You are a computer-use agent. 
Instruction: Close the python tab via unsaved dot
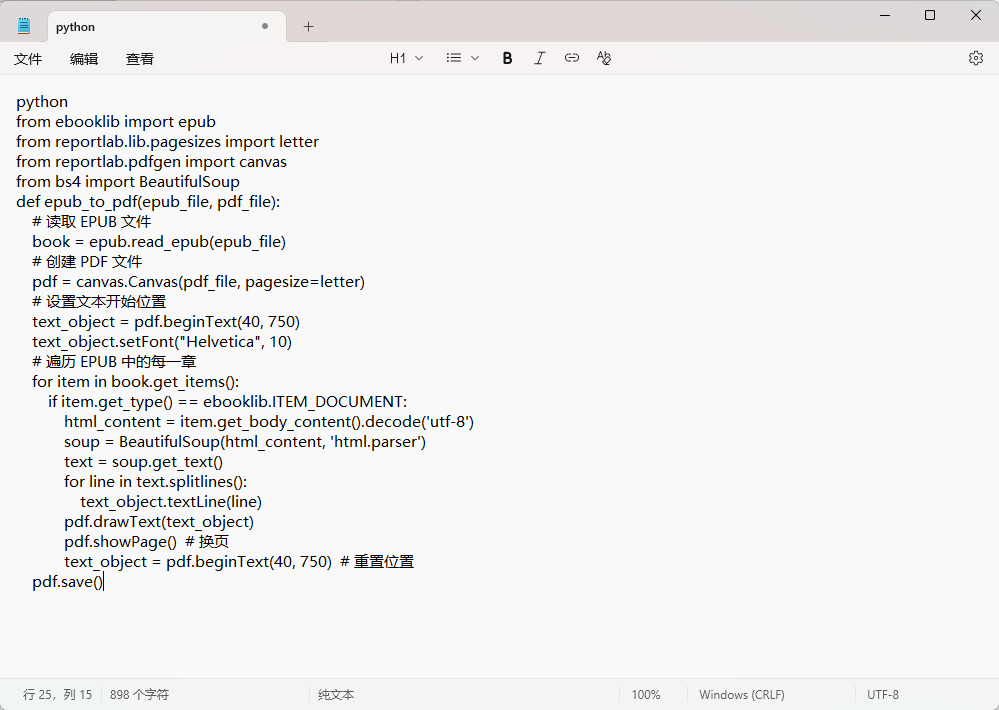265,26
